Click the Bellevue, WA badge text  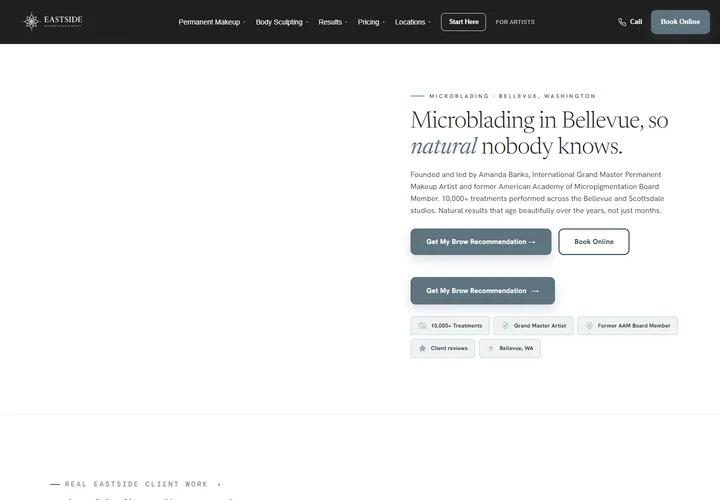pos(516,348)
